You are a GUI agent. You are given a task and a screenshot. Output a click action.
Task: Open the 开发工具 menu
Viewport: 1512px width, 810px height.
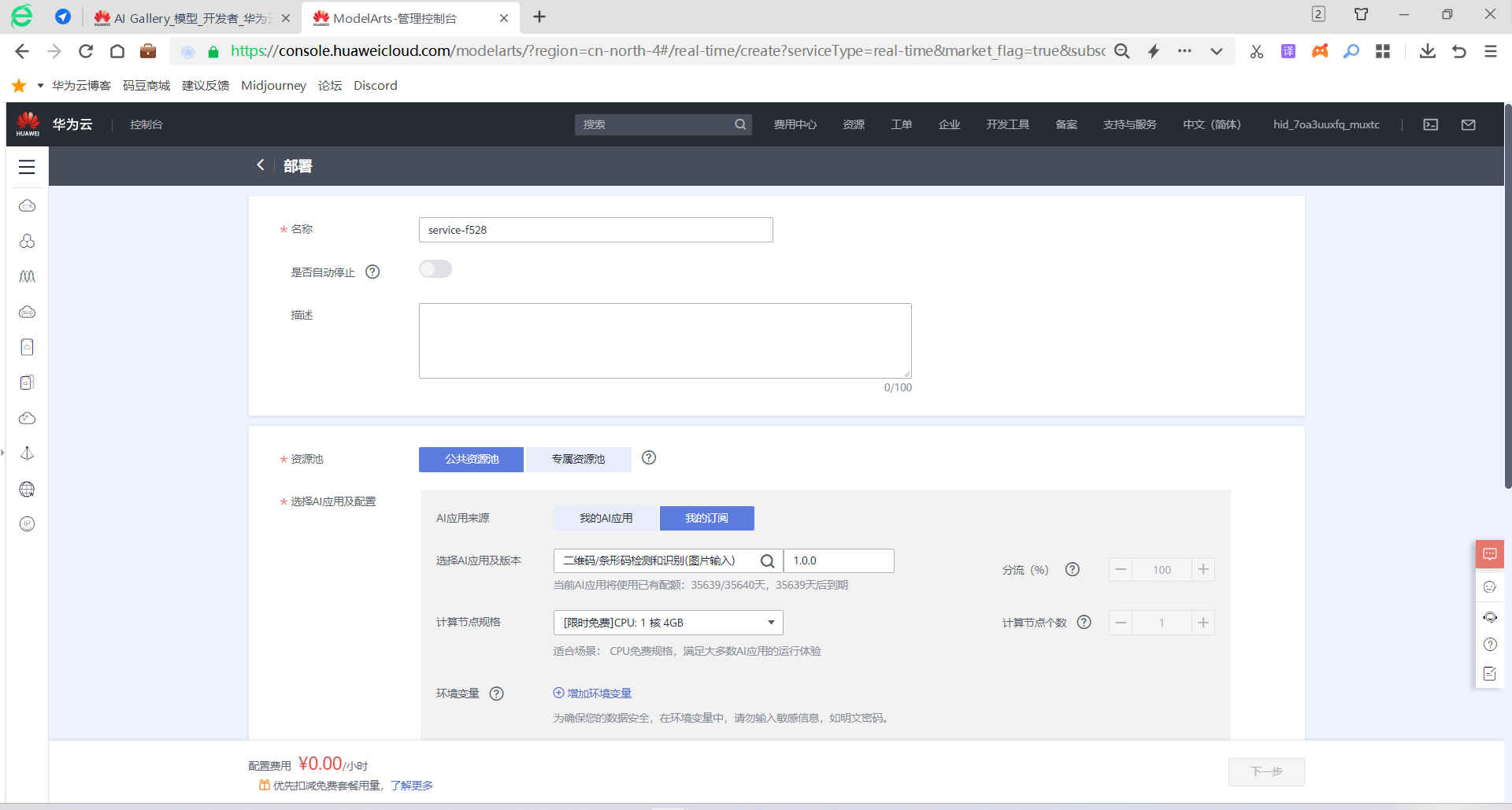tap(1007, 124)
